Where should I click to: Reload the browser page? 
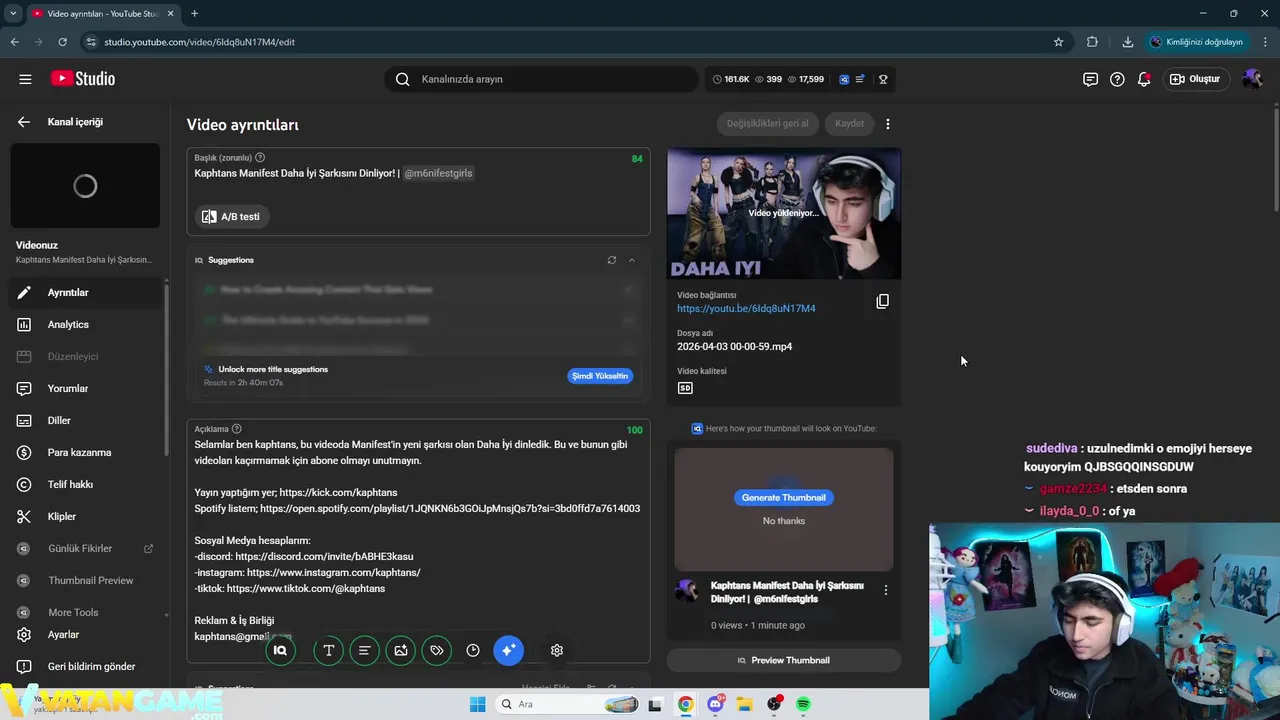click(x=62, y=42)
